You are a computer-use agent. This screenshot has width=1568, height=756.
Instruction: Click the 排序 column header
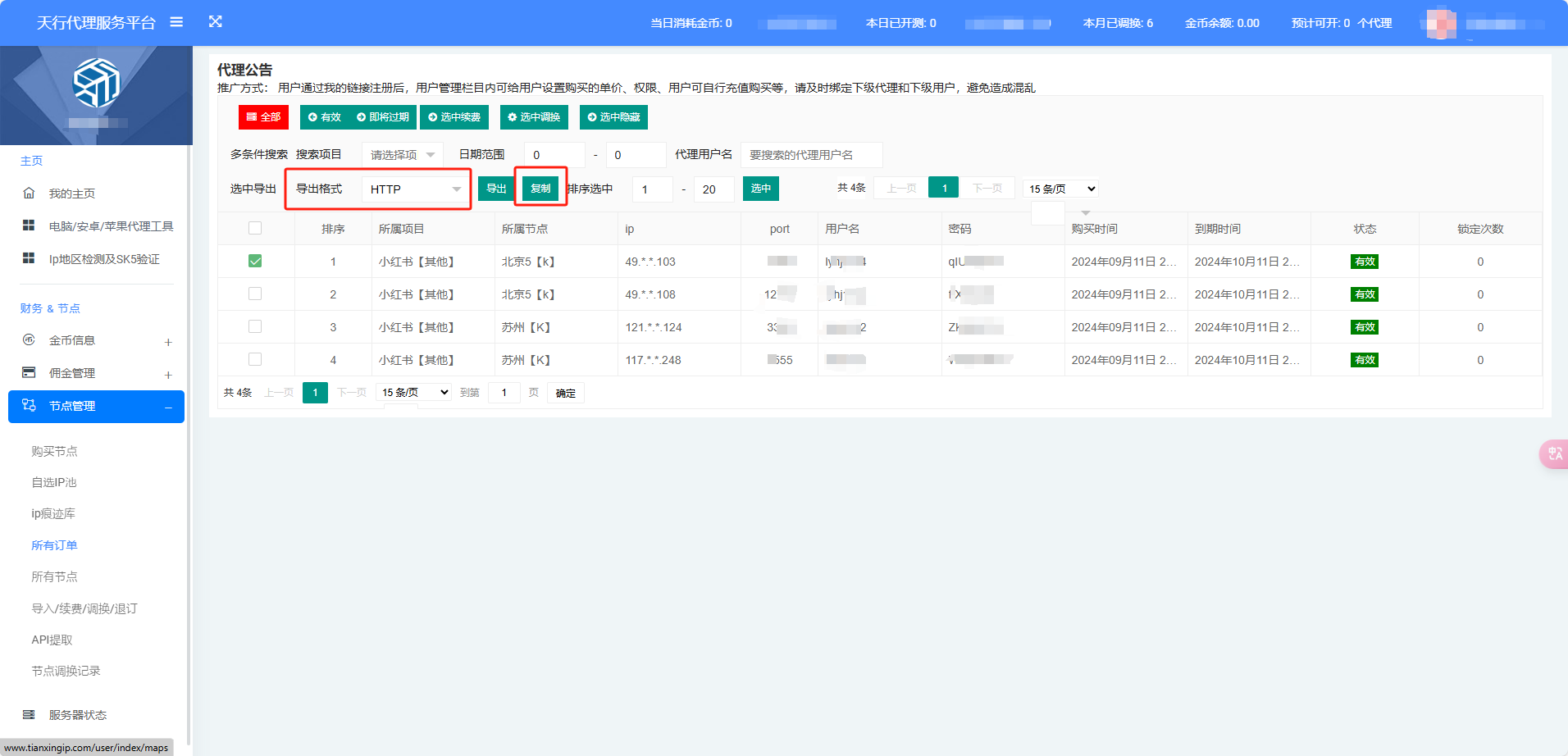(333, 229)
